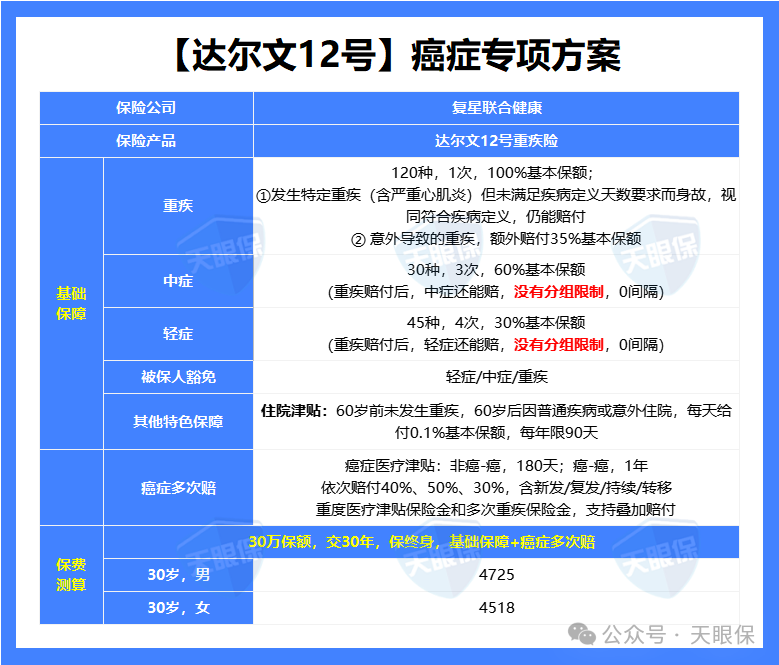The height and width of the screenshot is (665, 779).
Task: Click the 轻症/中症/重疾 cell
Action: [496, 377]
